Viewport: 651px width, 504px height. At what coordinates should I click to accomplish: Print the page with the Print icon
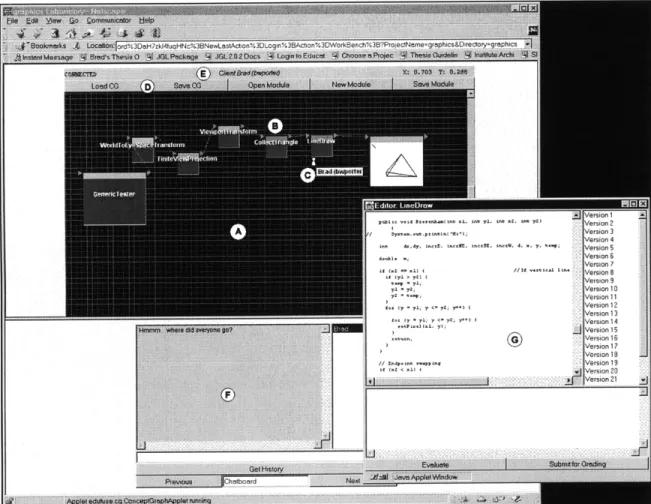pos(122,34)
